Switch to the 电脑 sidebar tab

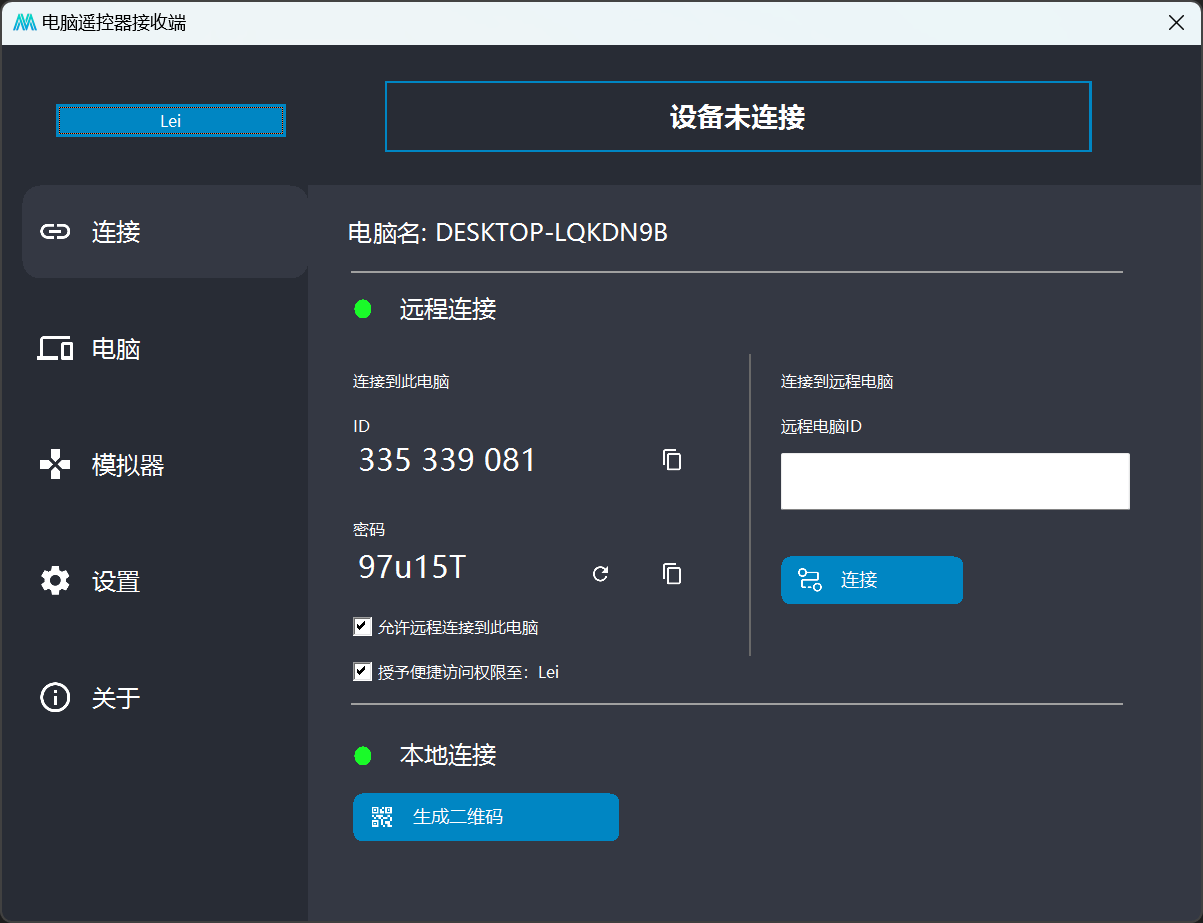[x=115, y=348]
